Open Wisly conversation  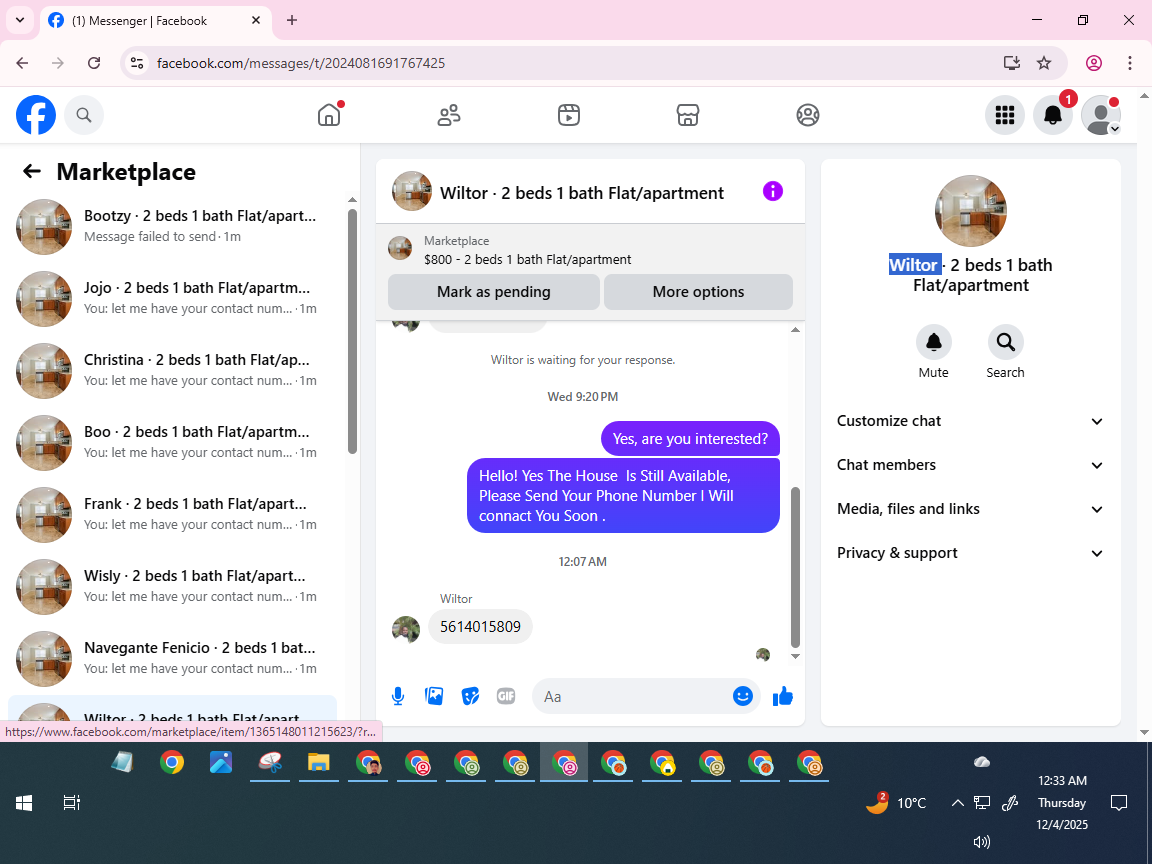tap(173, 586)
